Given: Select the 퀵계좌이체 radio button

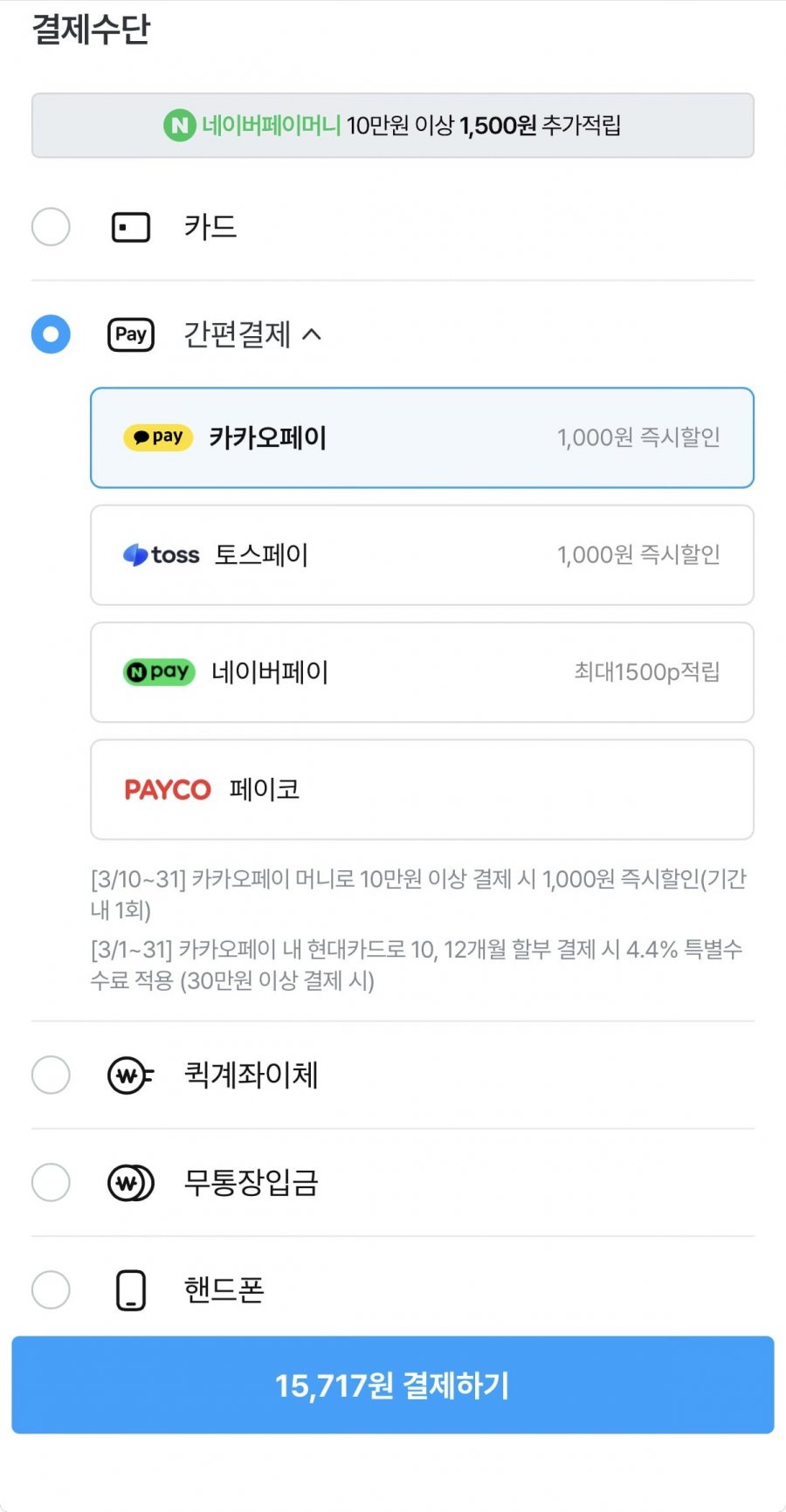Looking at the screenshot, I should coord(51,1076).
